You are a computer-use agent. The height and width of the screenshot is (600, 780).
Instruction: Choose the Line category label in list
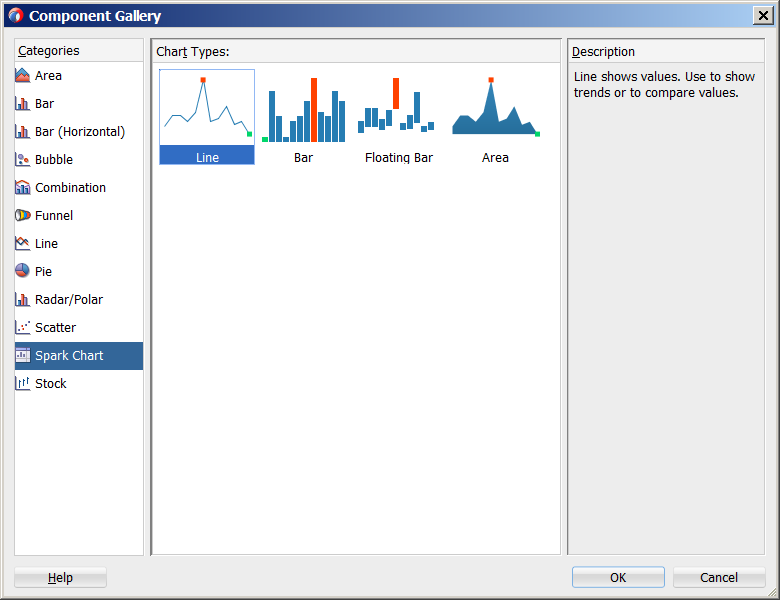tap(46, 243)
